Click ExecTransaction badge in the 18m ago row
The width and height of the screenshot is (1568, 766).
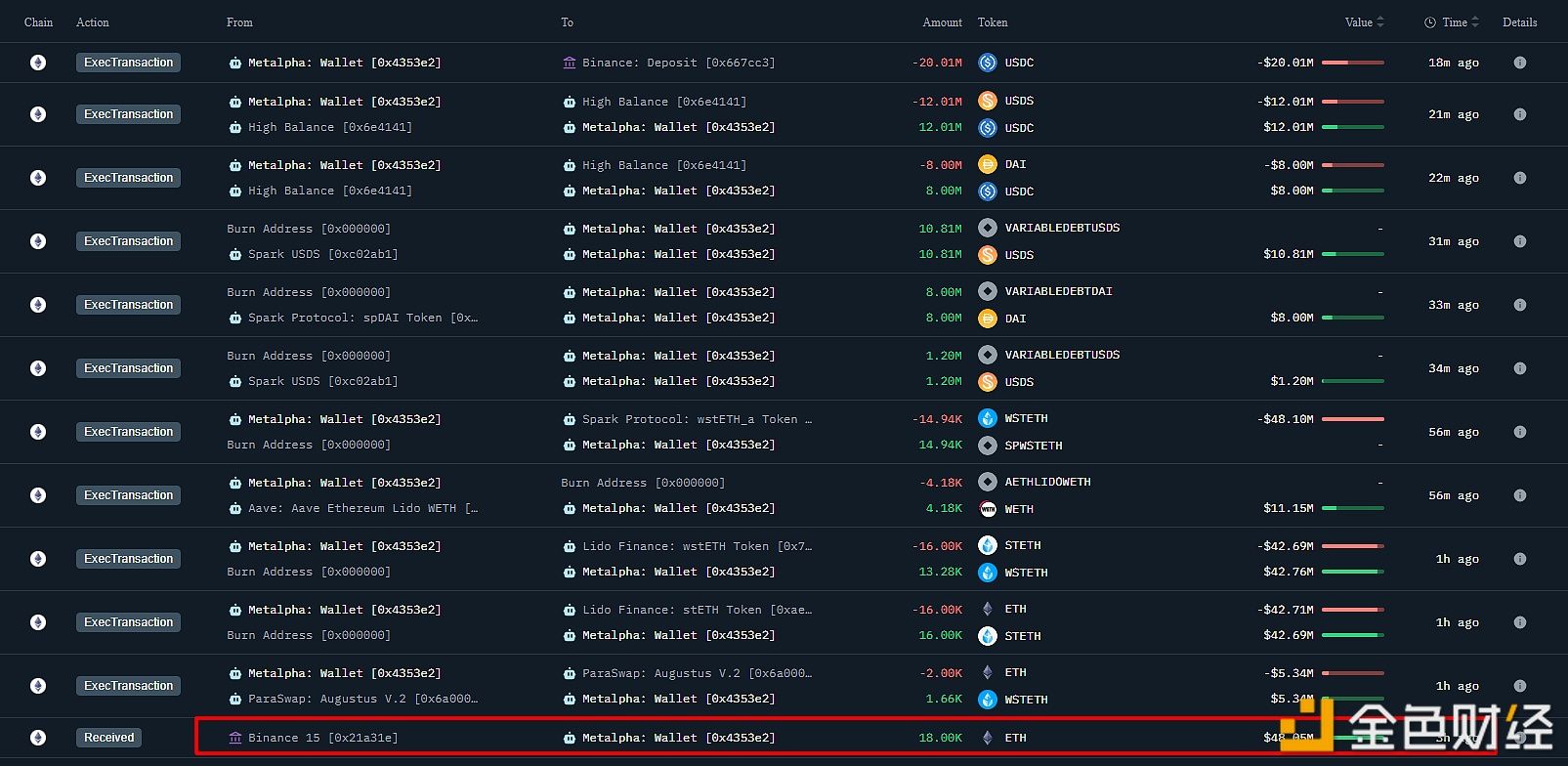tap(128, 63)
